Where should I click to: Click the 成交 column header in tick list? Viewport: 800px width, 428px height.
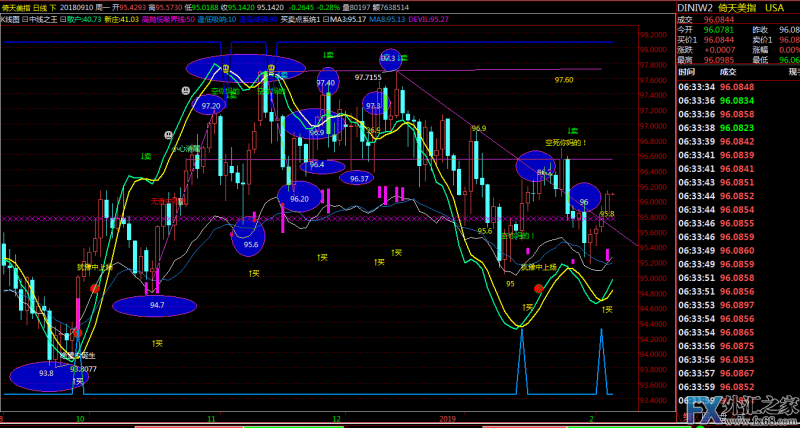[726, 72]
